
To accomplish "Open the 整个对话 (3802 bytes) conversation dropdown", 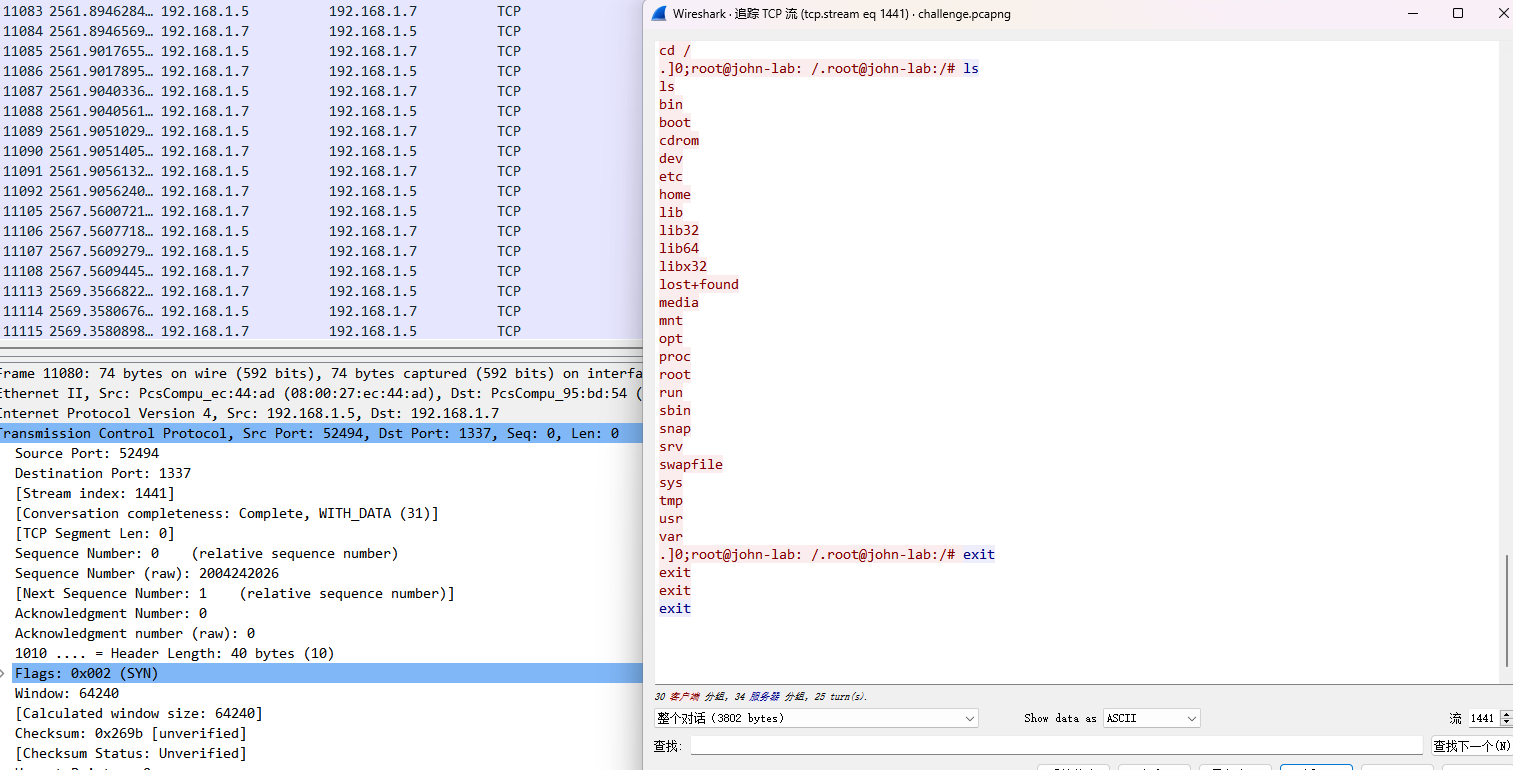I will click(x=816, y=718).
